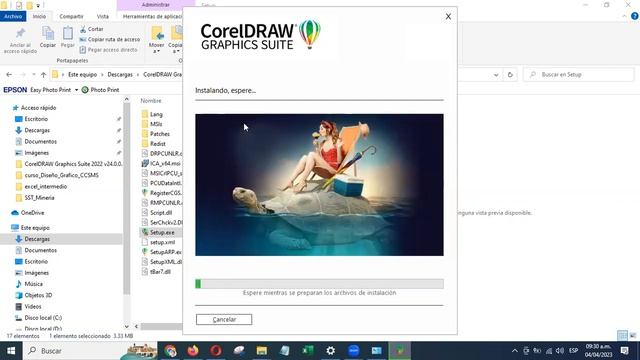
Task: Click the Photo Print toolbar icon
Action: [x=85, y=90]
